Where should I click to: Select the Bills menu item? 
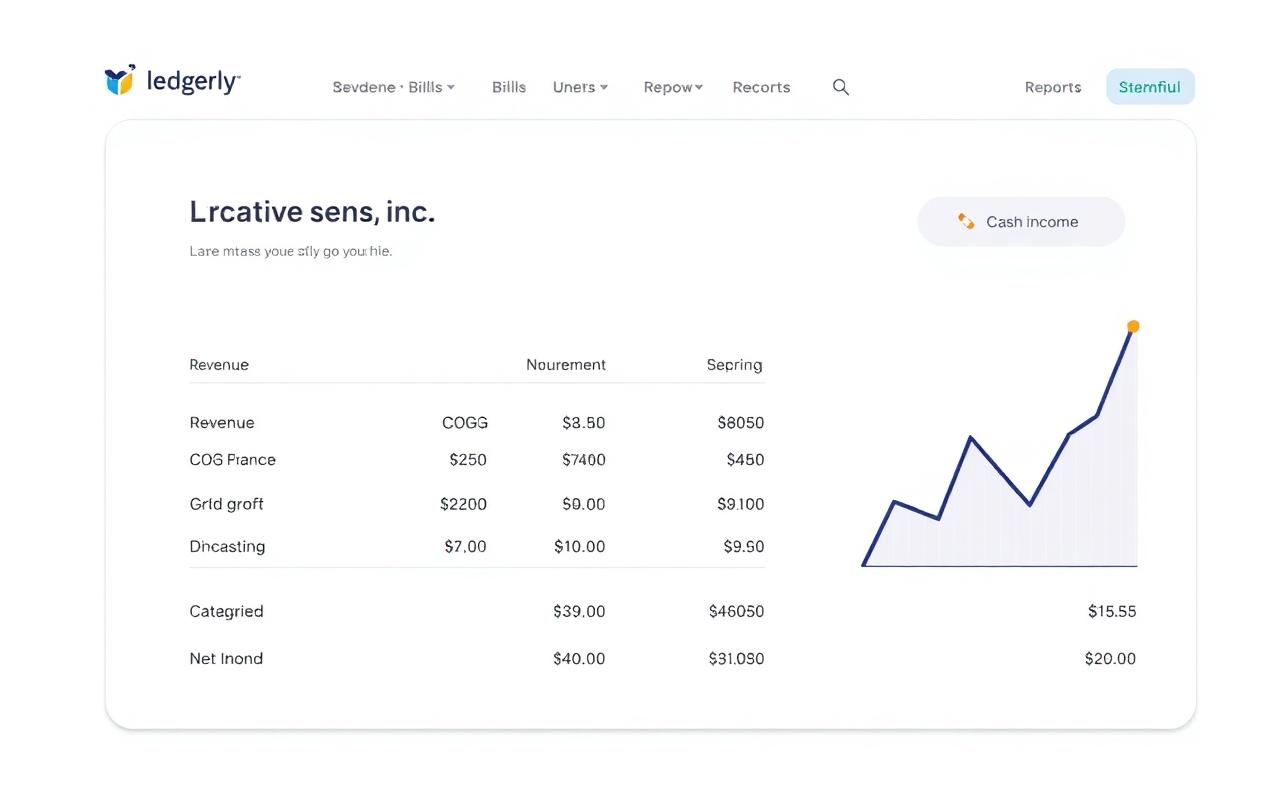tap(509, 87)
